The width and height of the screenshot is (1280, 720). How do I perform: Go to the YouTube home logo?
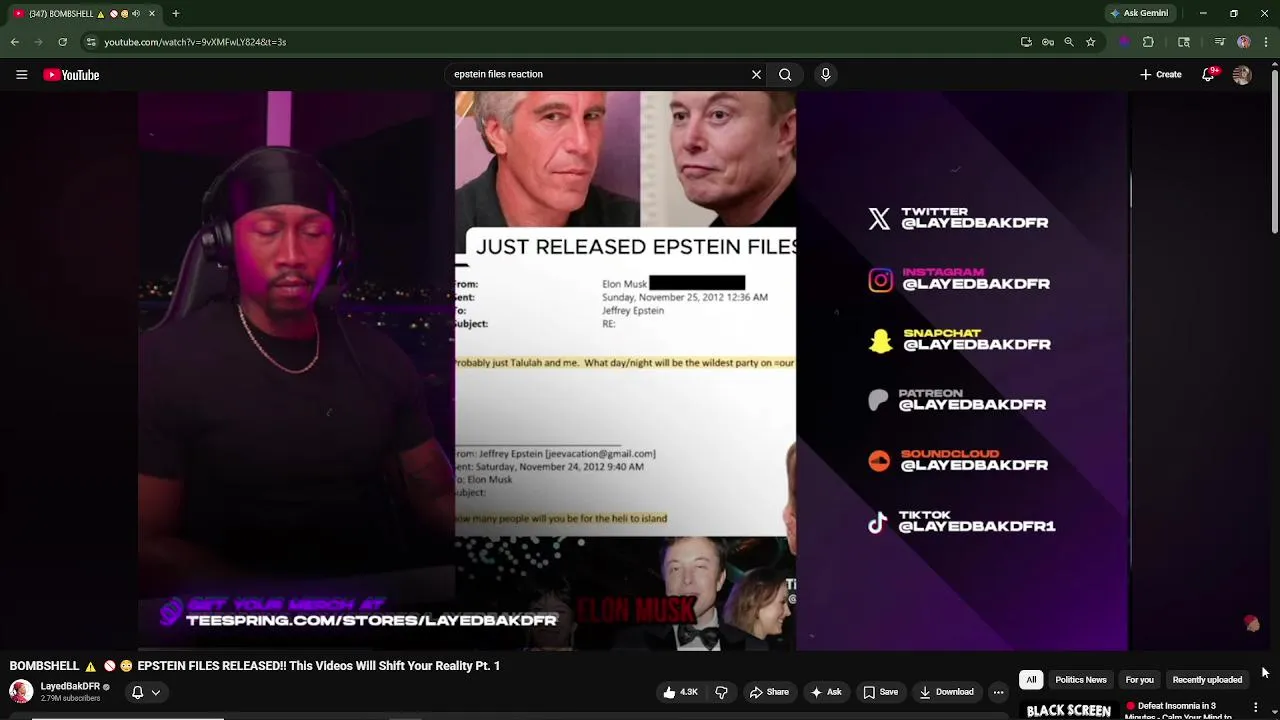tap(71, 75)
